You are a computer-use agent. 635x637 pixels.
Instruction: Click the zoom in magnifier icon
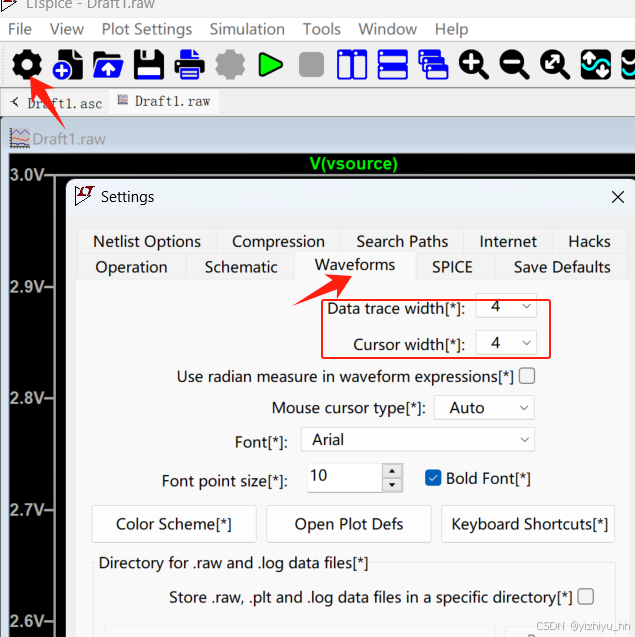coord(474,64)
